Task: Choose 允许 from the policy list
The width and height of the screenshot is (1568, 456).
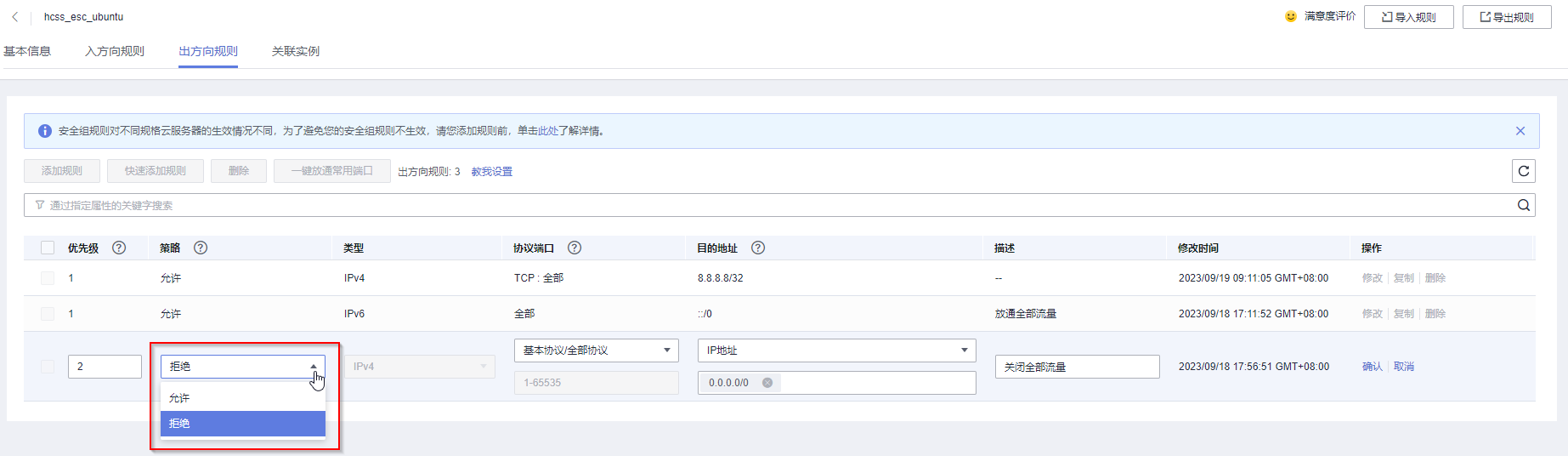Action: [x=243, y=398]
